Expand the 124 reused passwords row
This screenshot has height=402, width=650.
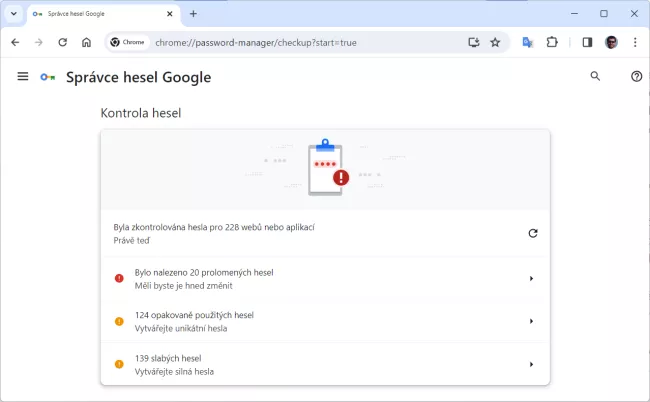(x=531, y=321)
